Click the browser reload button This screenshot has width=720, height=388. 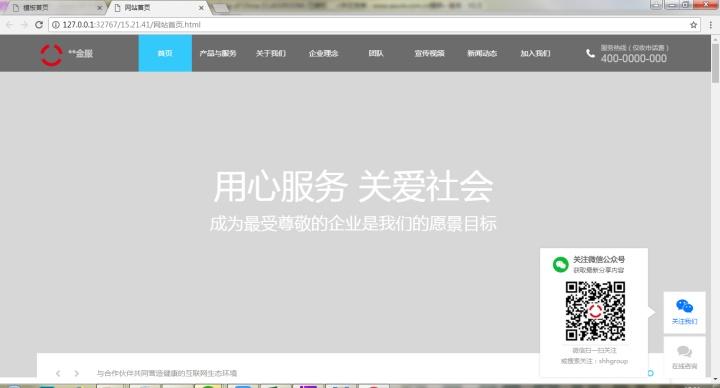click(39, 25)
